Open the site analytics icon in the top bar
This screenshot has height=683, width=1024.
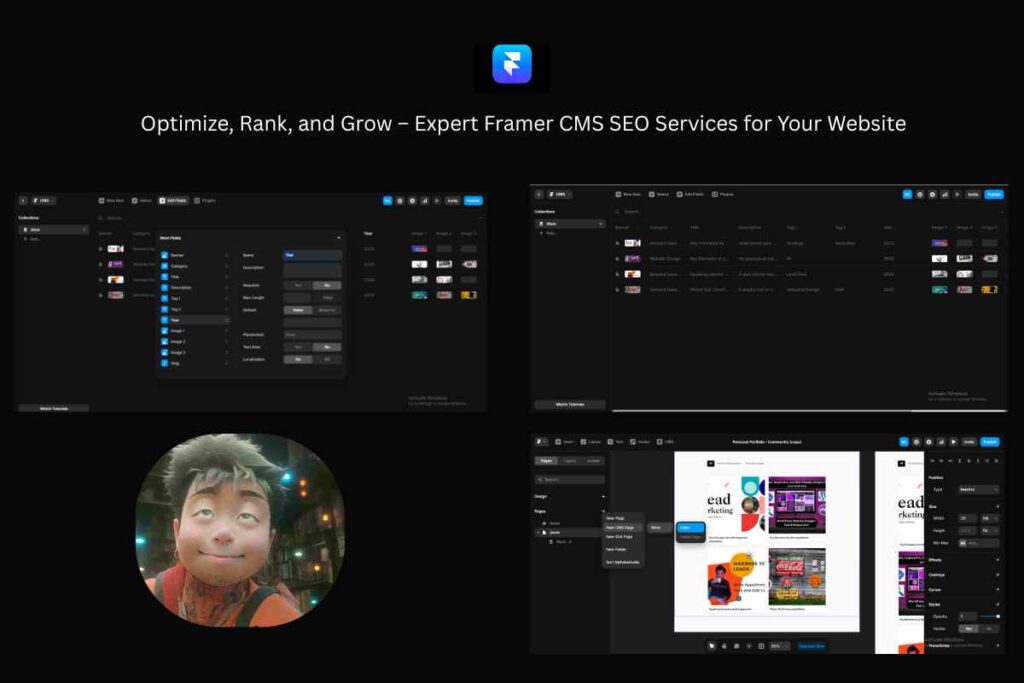pos(424,200)
